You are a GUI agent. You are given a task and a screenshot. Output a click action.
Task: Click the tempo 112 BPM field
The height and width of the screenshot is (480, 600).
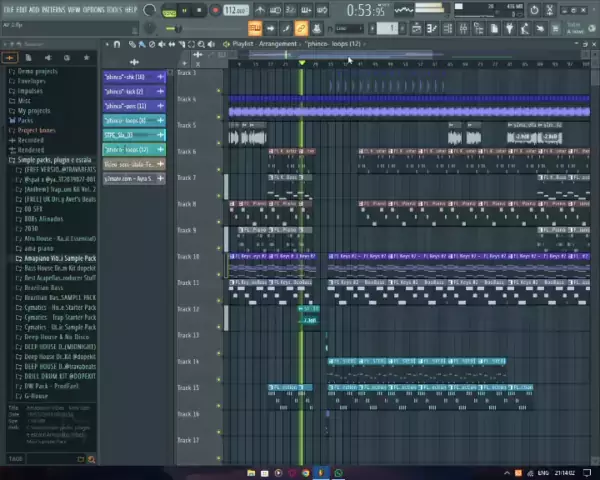[235, 10]
